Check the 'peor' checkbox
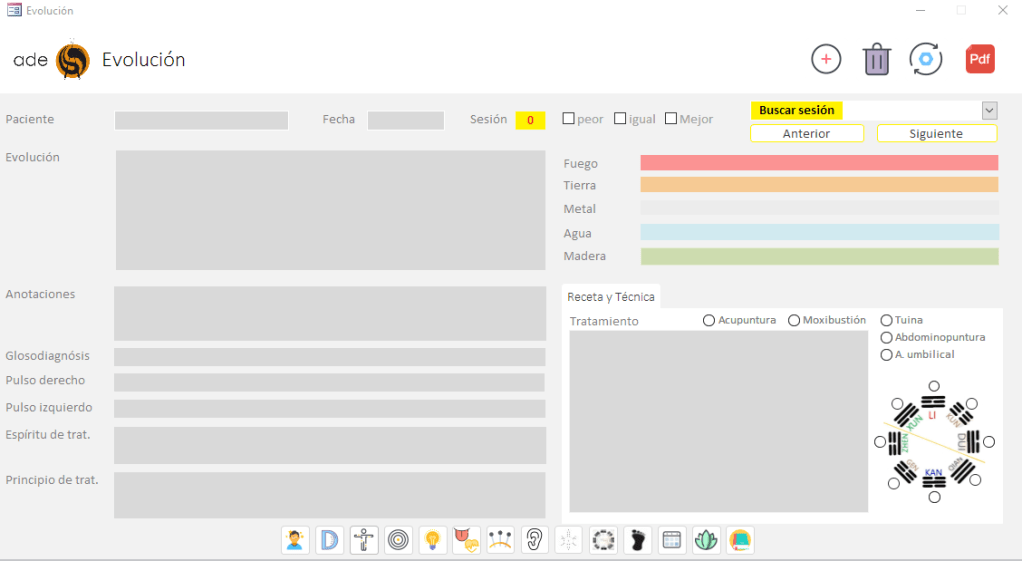This screenshot has width=1022, height=561. (x=569, y=119)
